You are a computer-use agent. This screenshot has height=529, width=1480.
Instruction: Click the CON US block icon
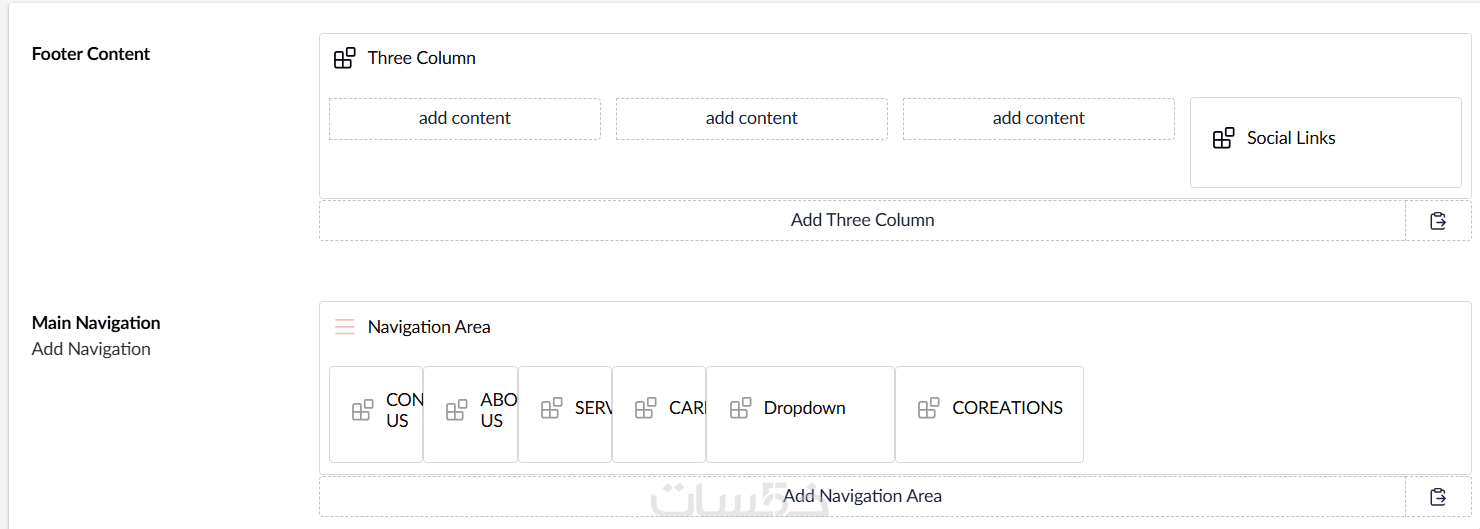[x=362, y=410]
